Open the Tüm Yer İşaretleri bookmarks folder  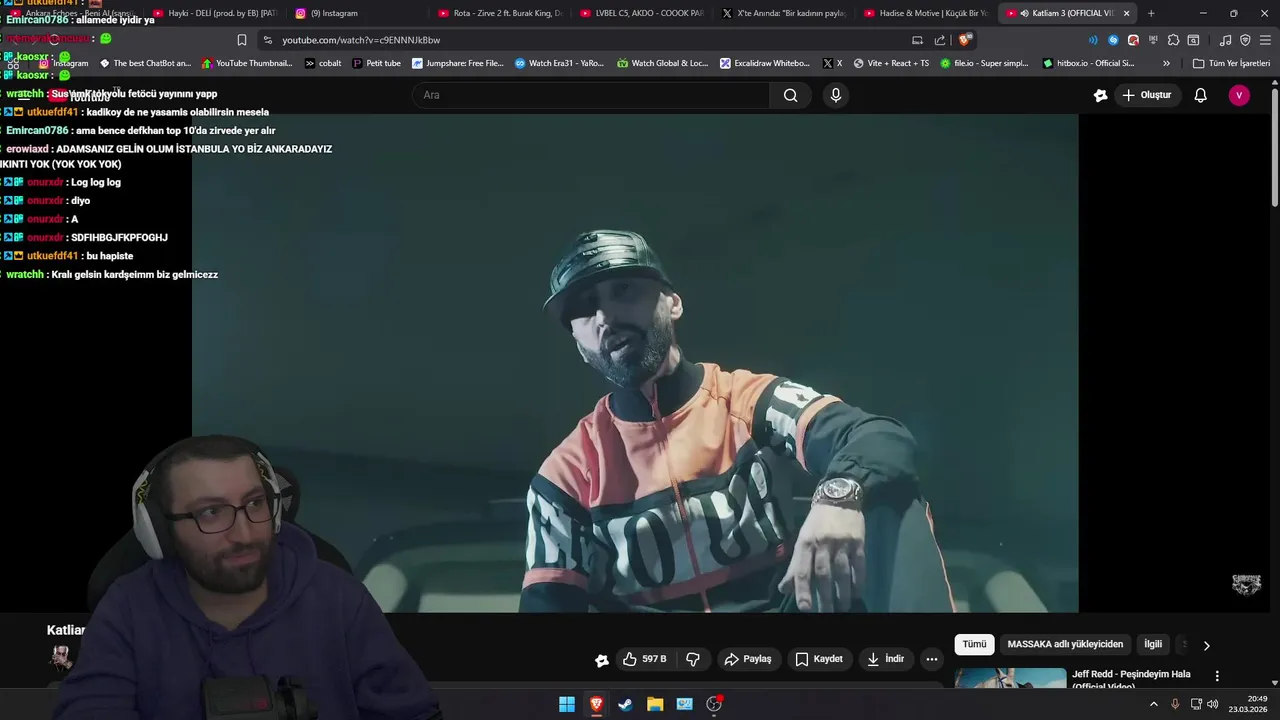click(x=1231, y=63)
